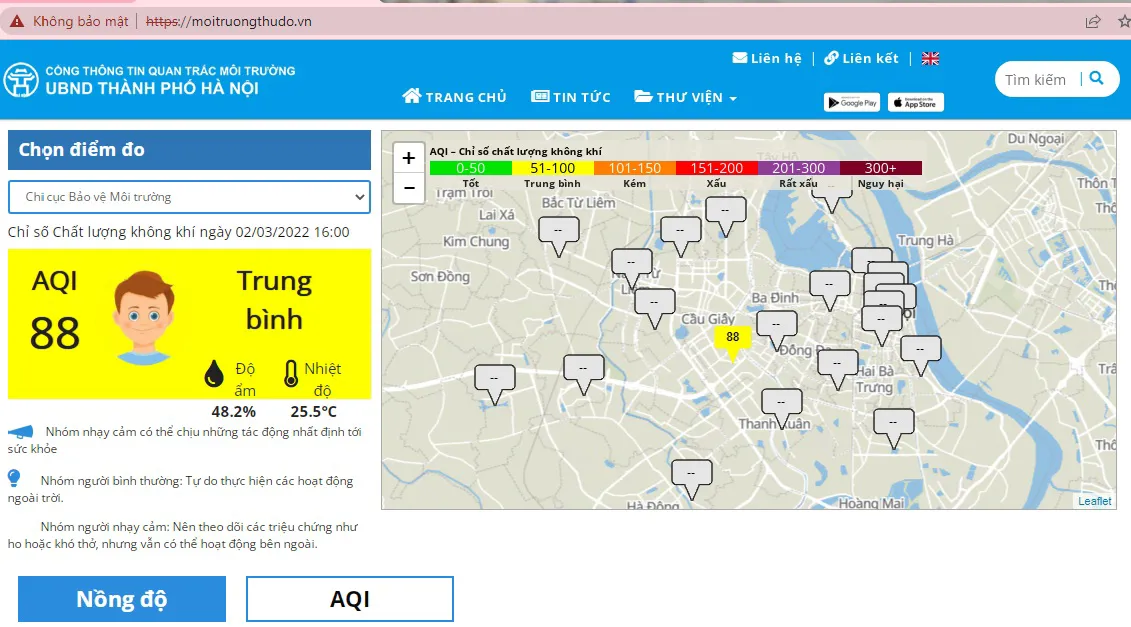Zoom in on the map with plus button

(408, 158)
